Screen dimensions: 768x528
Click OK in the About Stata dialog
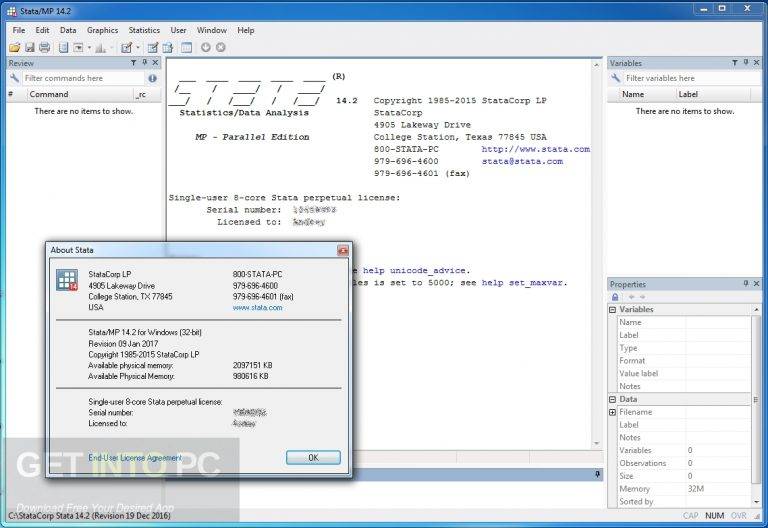tap(313, 457)
